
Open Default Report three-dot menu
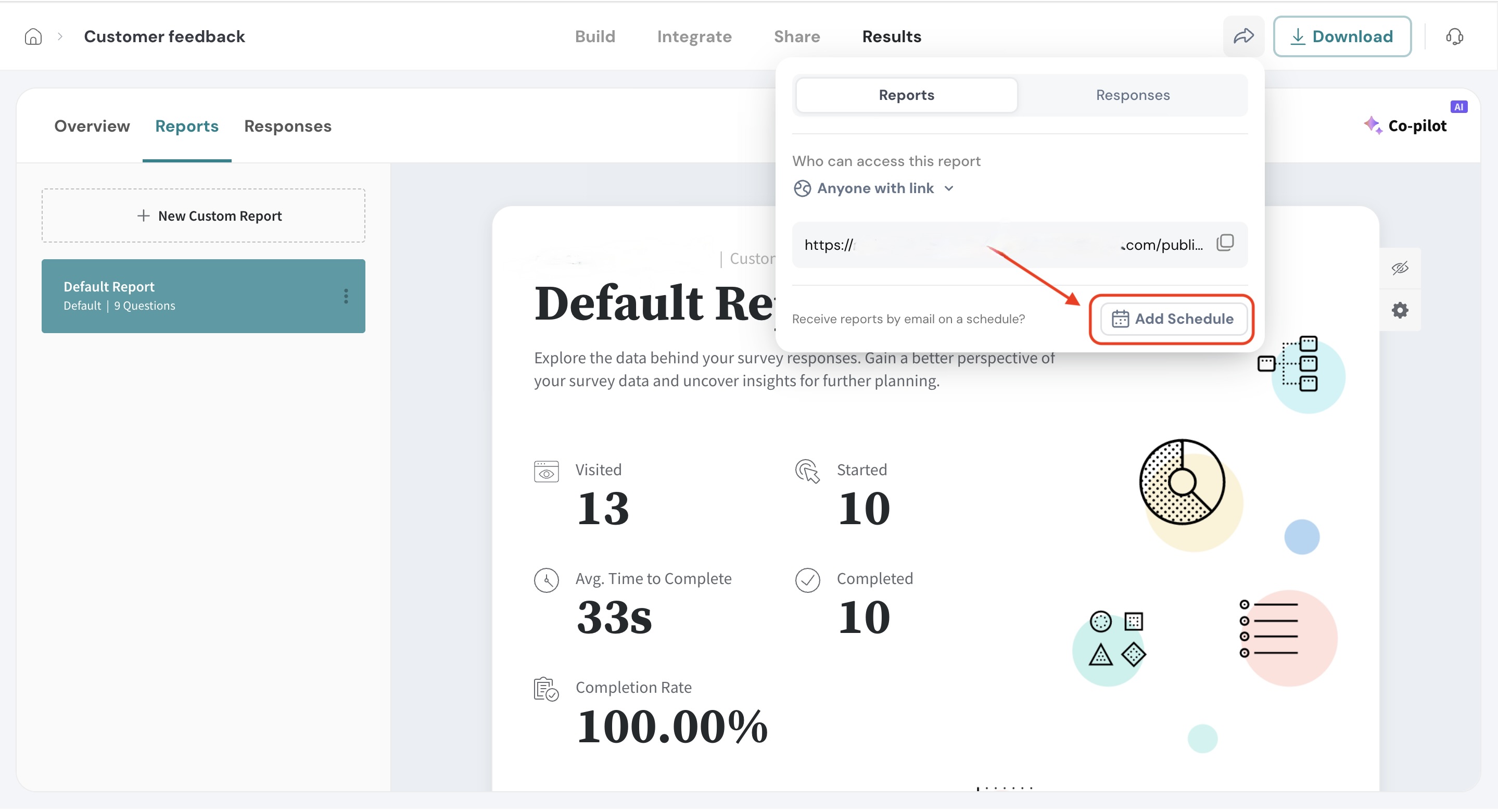(x=346, y=297)
